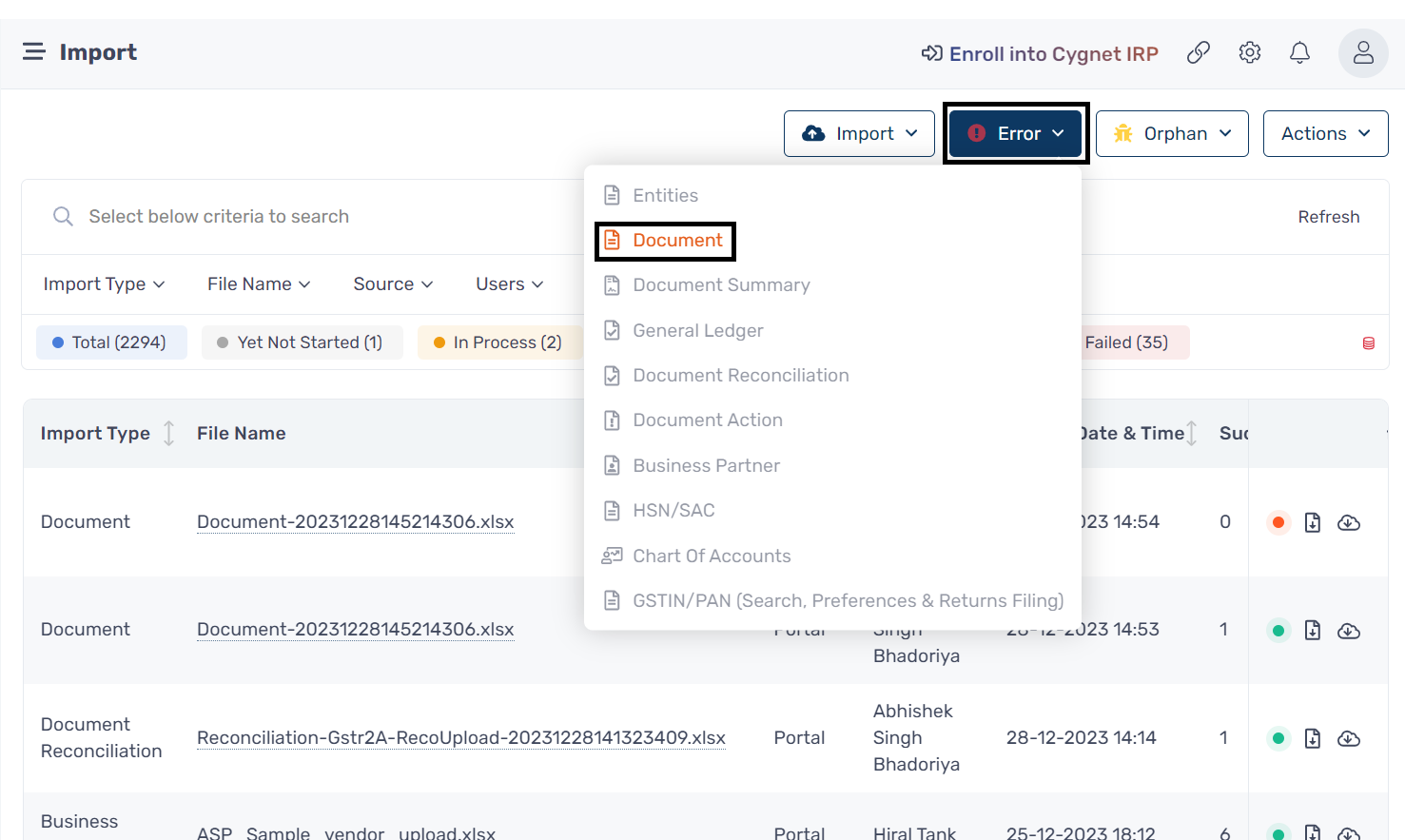Sort by Date & Time column
The width and height of the screenshot is (1405, 840).
1192,434
